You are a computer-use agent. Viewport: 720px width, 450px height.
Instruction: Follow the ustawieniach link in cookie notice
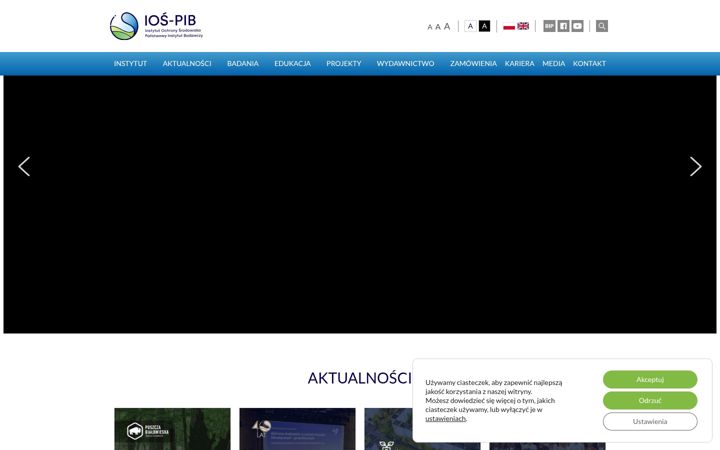coord(445,419)
